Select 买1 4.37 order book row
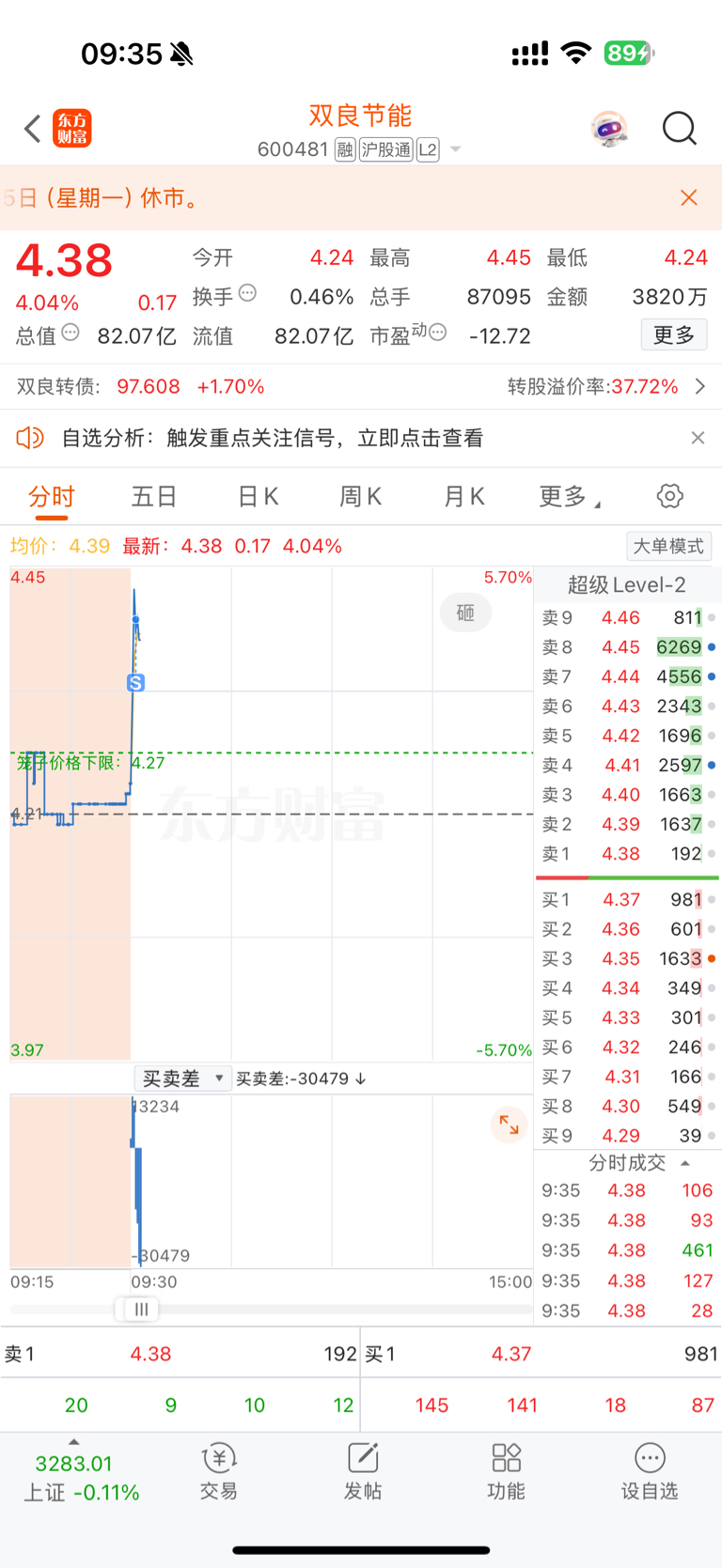This screenshot has width=722, height=1568. point(628,899)
